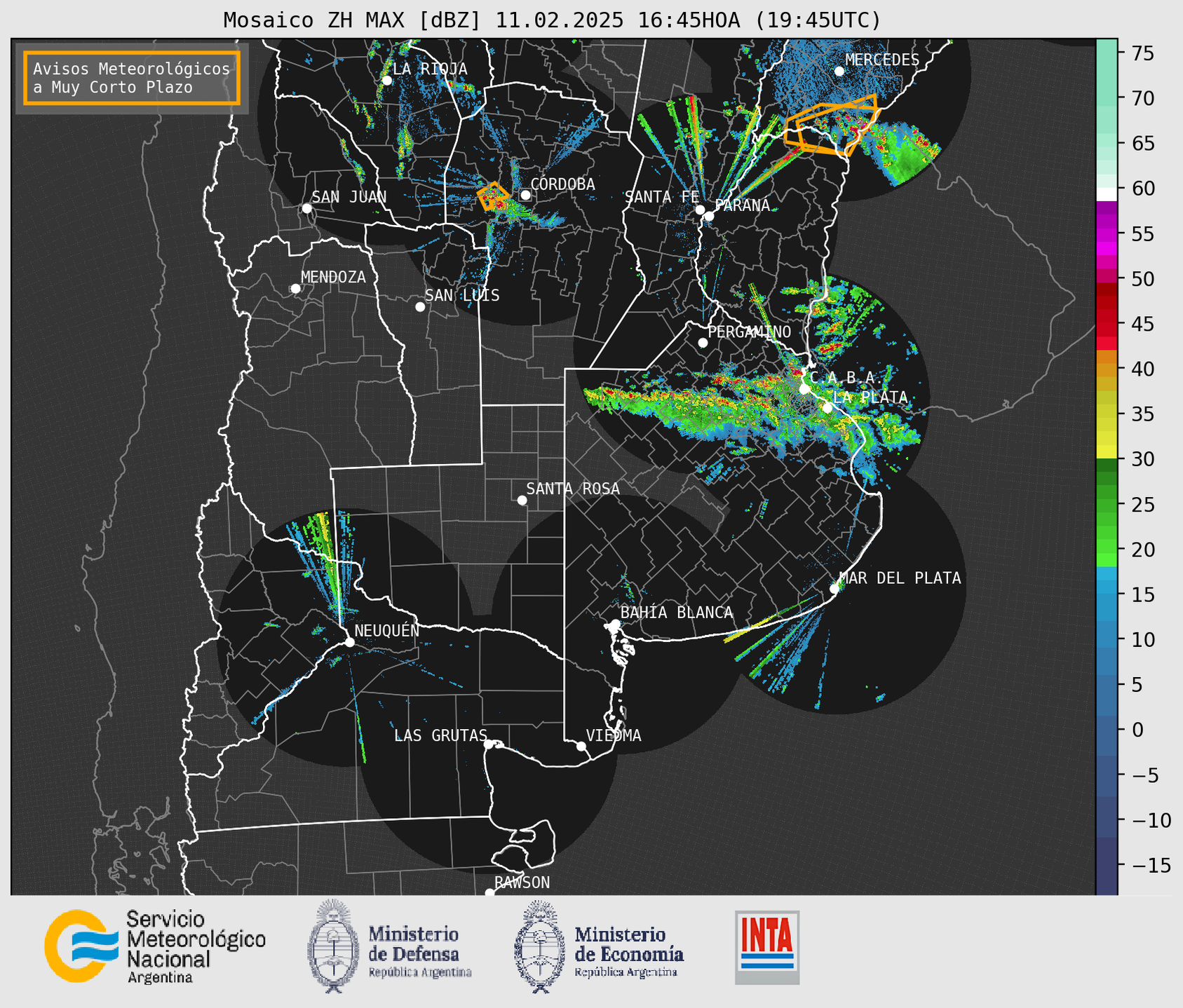
Task: Click the orange warning polygon near Córdoba
Action: [x=494, y=196]
